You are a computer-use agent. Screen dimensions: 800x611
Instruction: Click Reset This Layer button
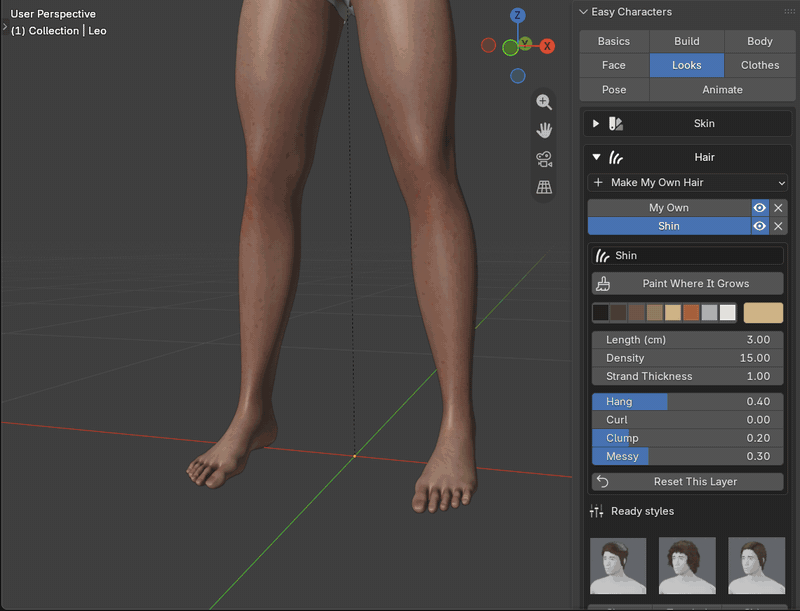click(687, 481)
